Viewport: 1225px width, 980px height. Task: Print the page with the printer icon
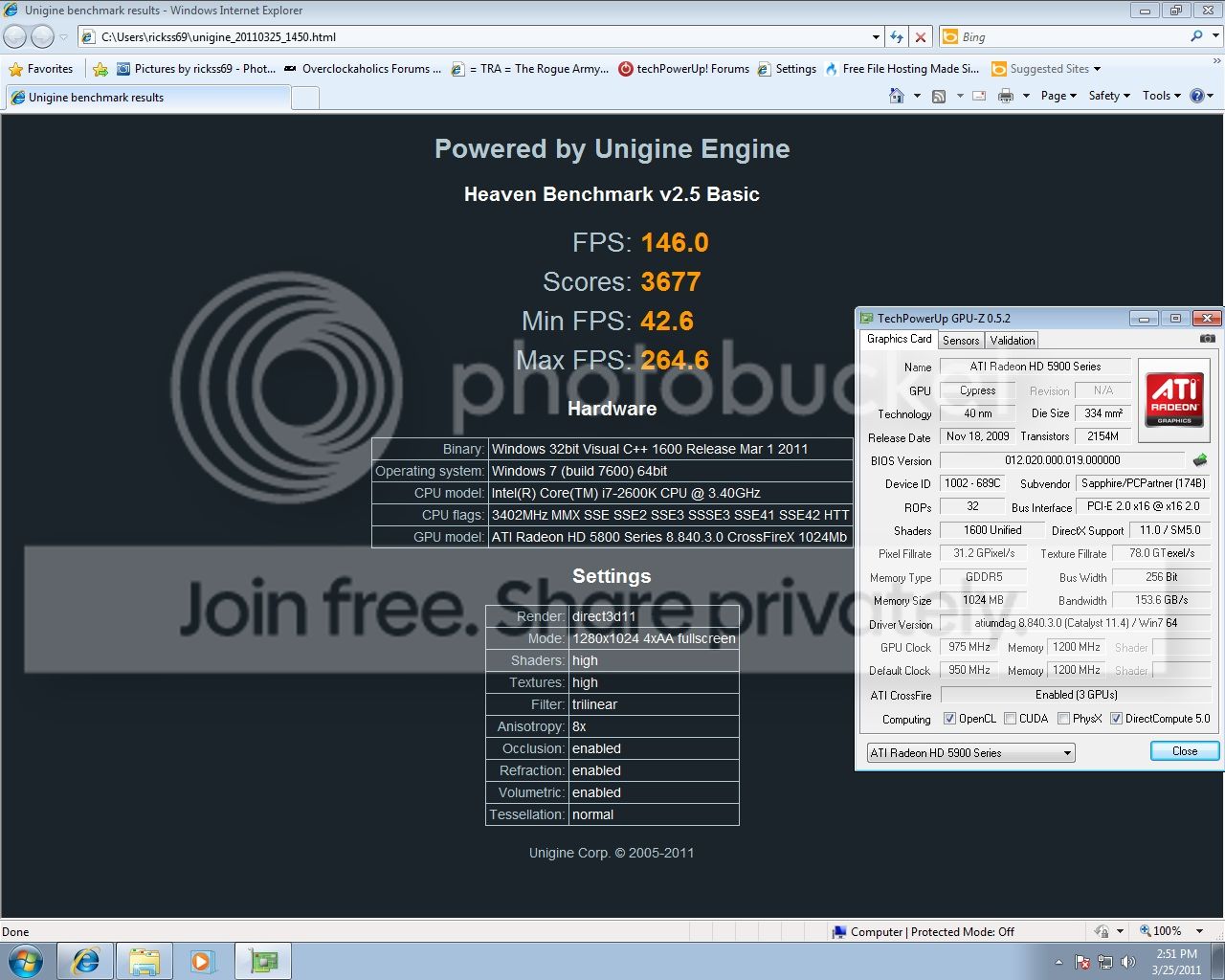(1005, 96)
